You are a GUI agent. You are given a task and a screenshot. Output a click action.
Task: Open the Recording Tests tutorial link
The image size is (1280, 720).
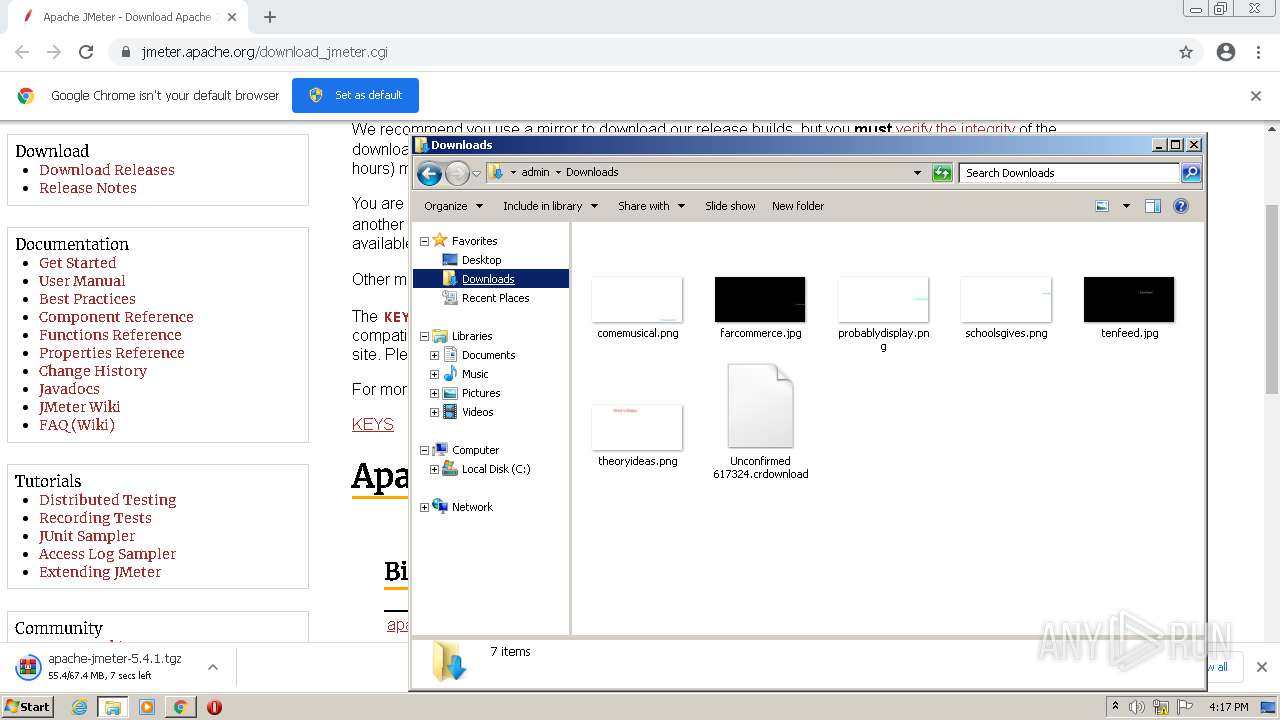pos(95,518)
